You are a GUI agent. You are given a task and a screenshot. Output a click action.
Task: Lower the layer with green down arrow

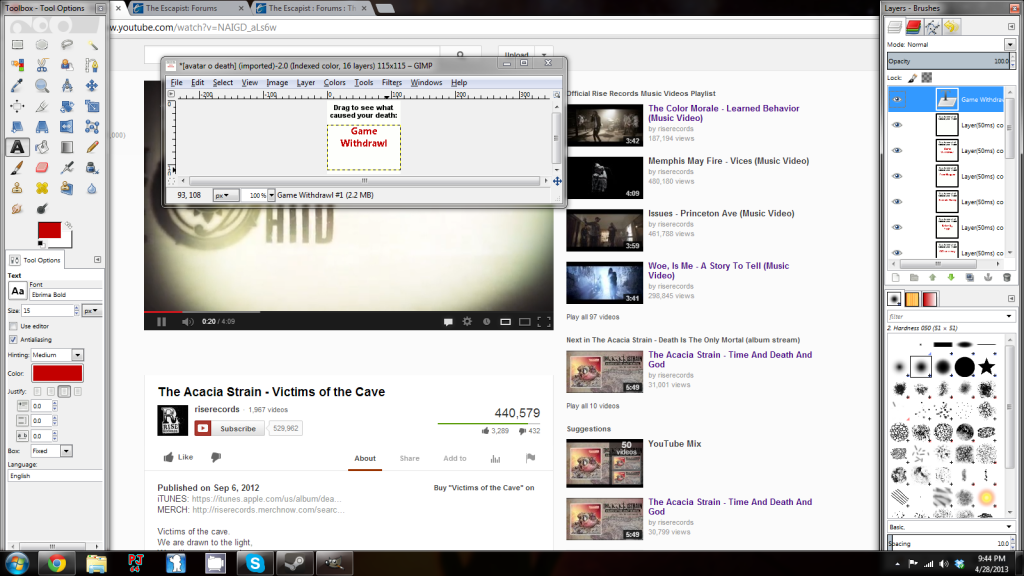point(951,278)
